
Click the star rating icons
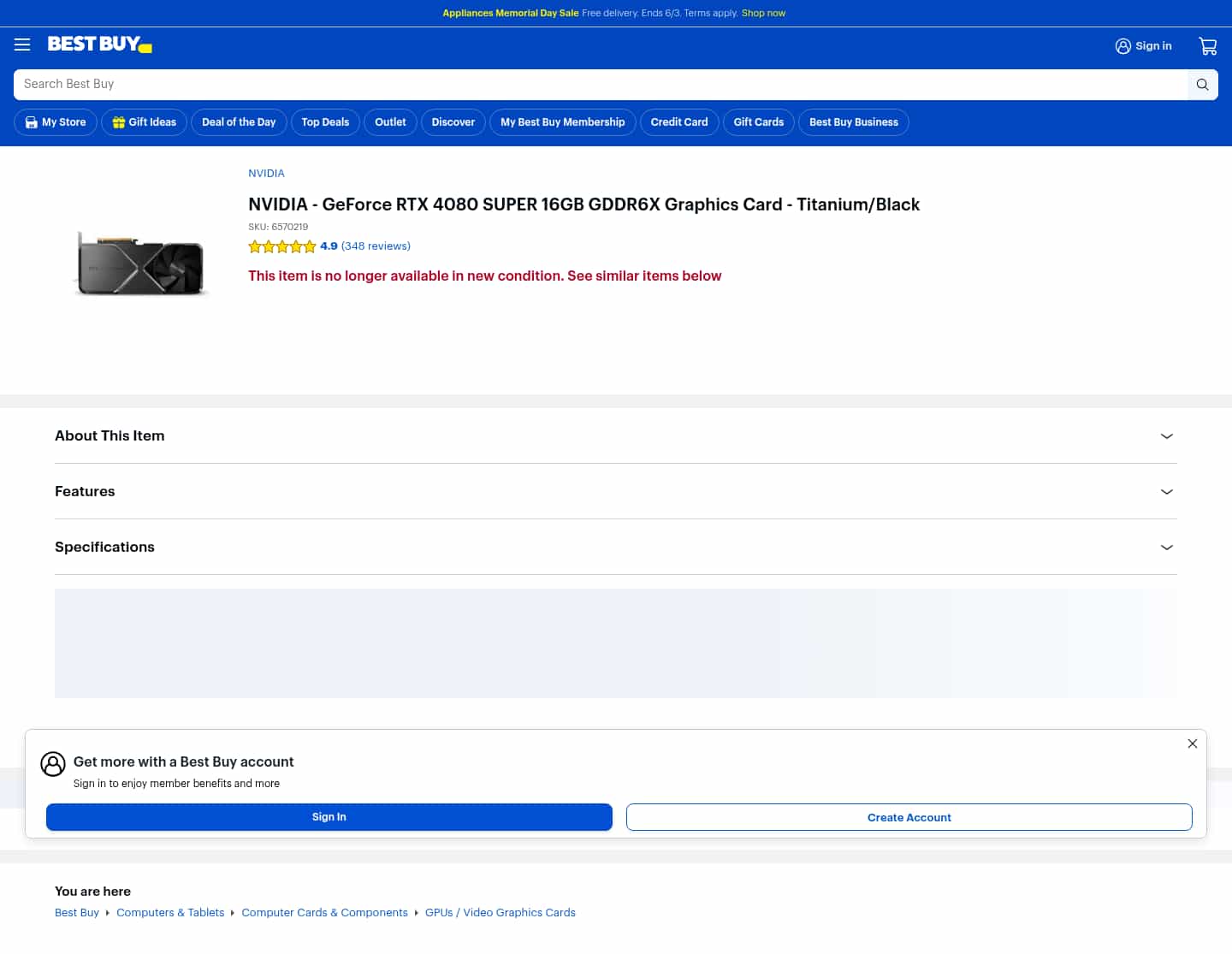(x=282, y=246)
